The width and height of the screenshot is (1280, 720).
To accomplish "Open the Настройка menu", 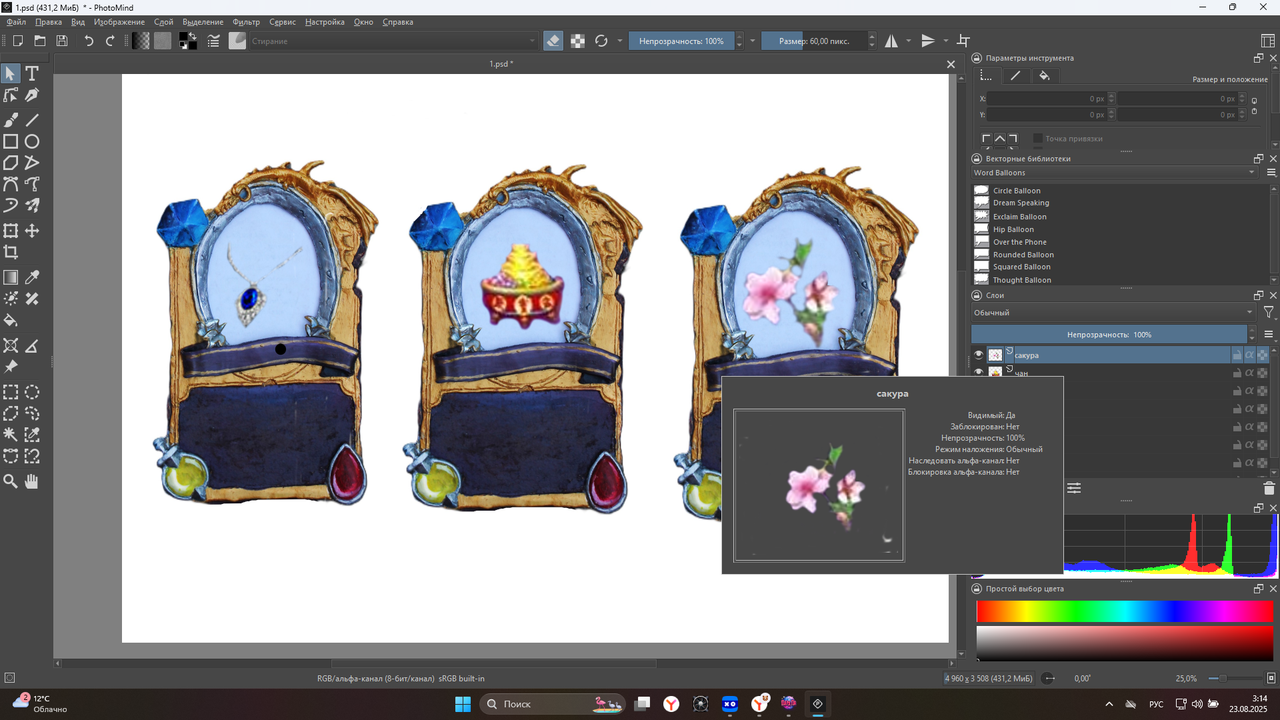I will tap(325, 21).
